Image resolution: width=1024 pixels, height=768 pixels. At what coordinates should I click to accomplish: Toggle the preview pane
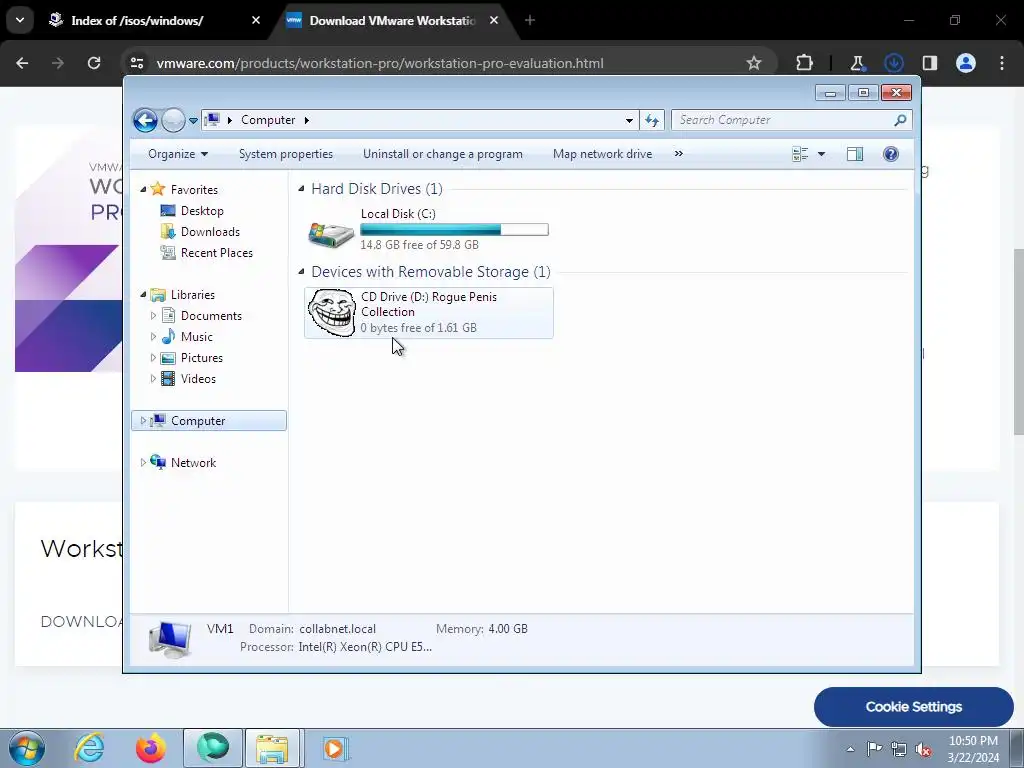tap(855, 154)
